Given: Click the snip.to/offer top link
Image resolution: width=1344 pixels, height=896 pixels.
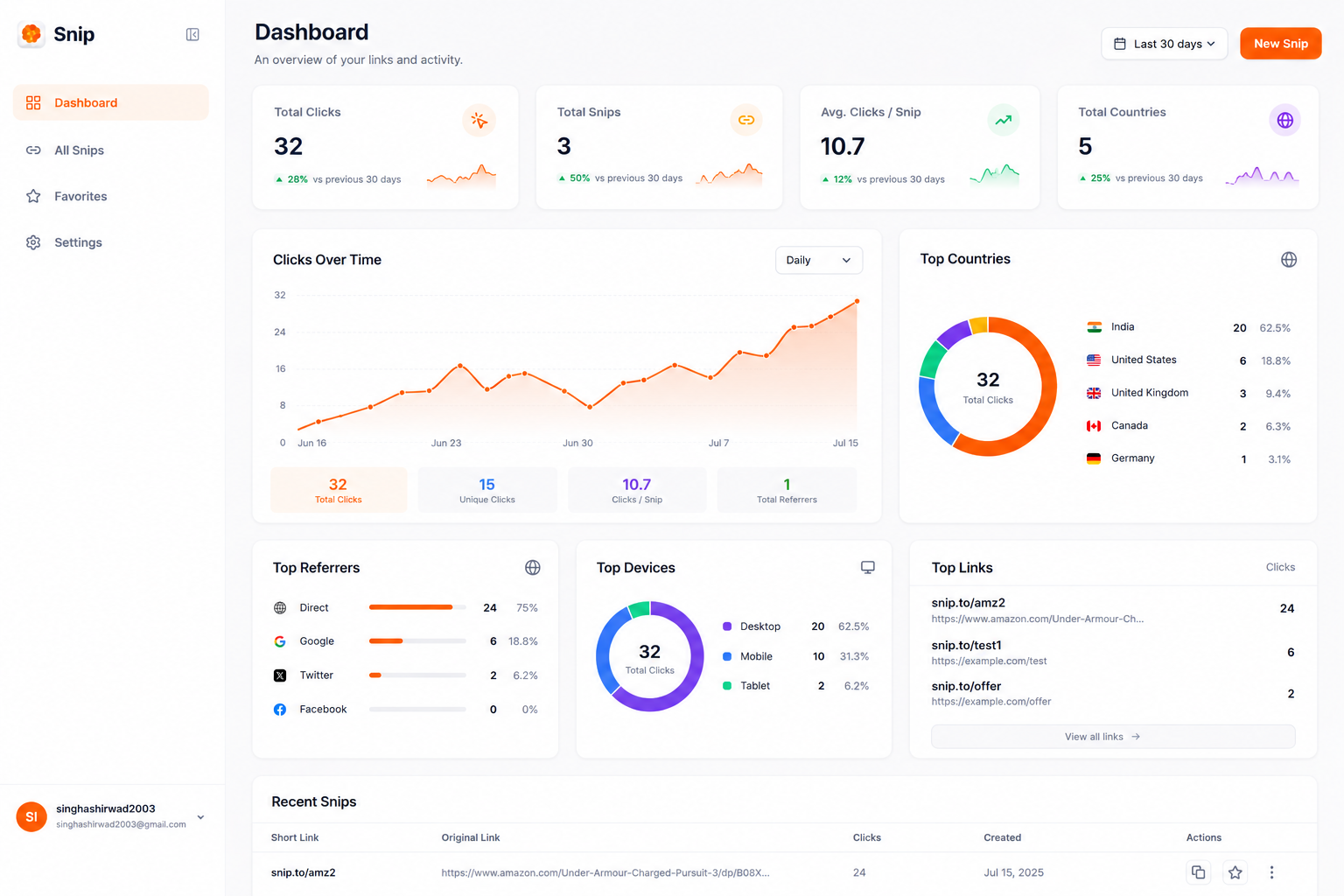Looking at the screenshot, I should (967, 687).
